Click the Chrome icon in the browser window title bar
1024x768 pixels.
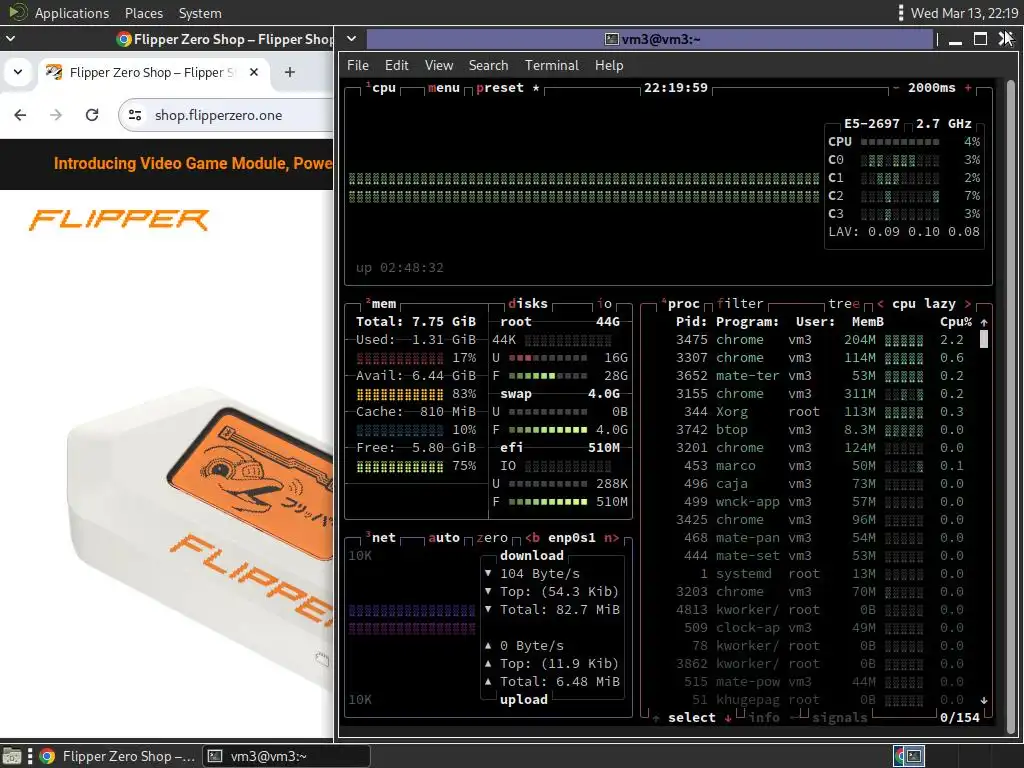[x=123, y=39]
